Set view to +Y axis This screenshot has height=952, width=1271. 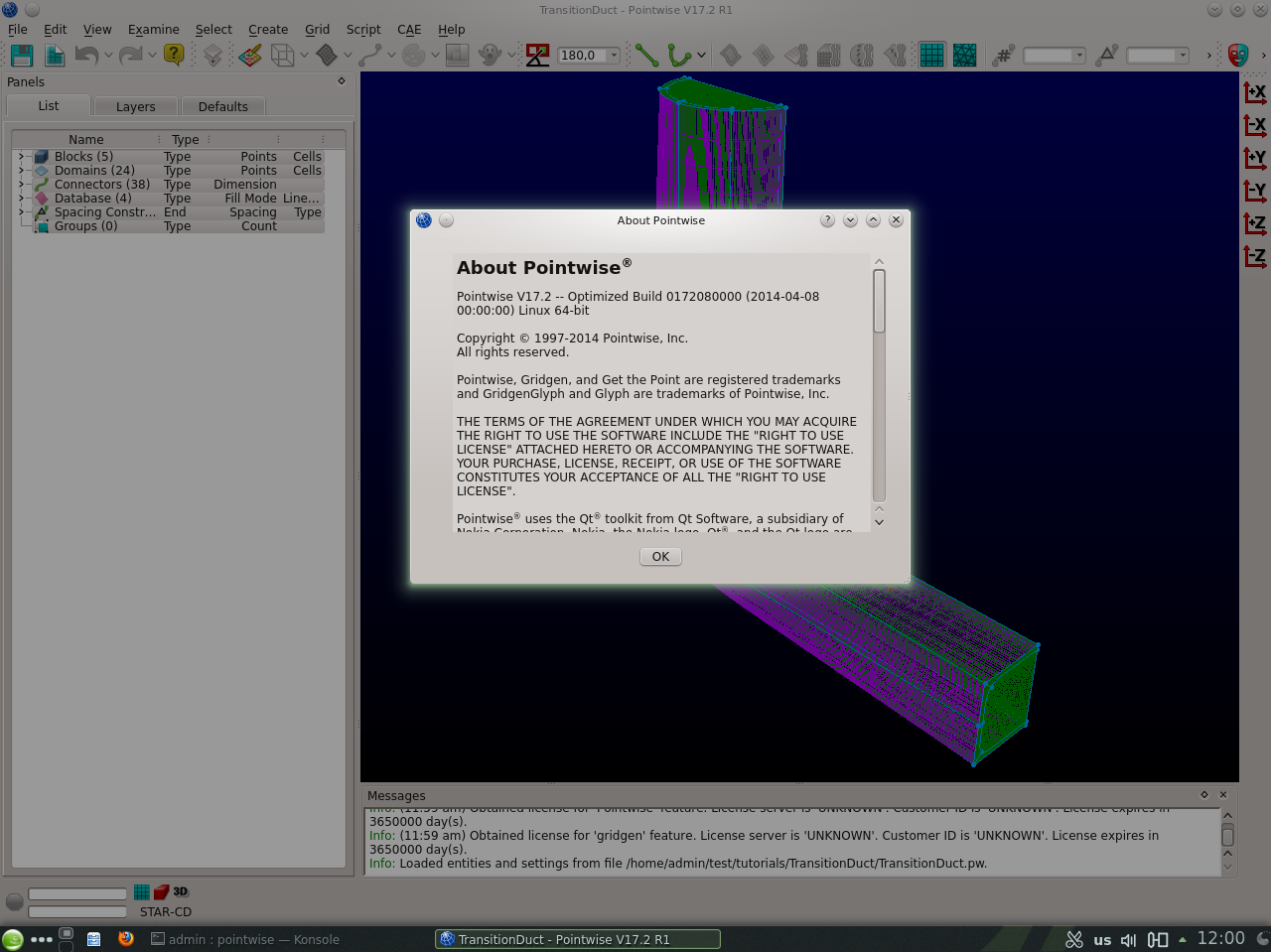pyautogui.click(x=1255, y=158)
